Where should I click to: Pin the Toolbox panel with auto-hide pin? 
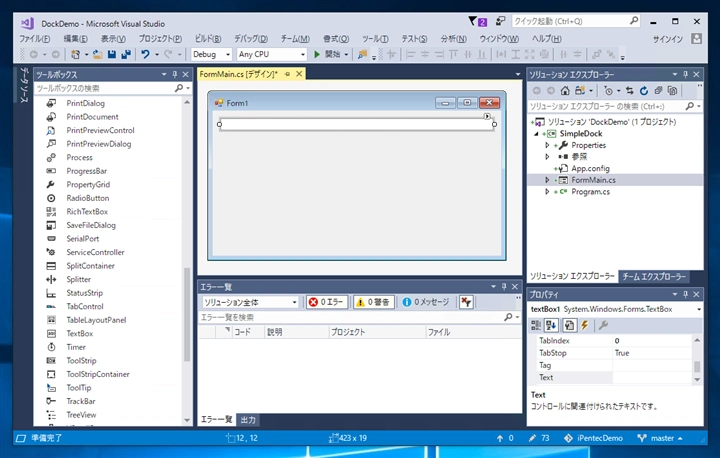(175, 74)
